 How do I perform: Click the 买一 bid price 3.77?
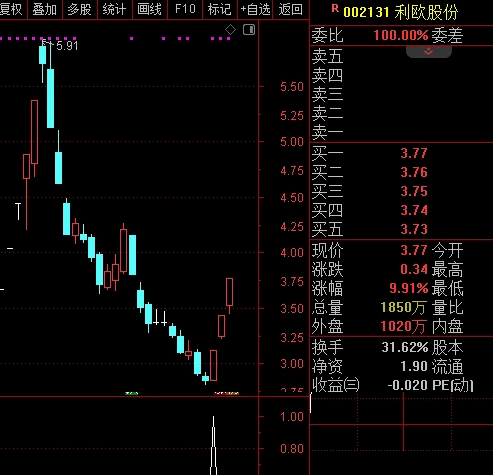414,153
